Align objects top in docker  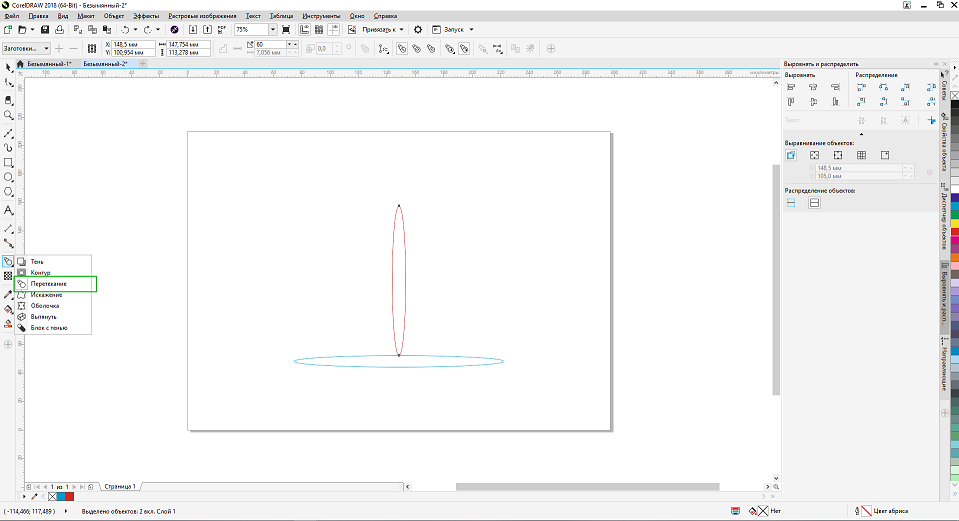pos(791,102)
